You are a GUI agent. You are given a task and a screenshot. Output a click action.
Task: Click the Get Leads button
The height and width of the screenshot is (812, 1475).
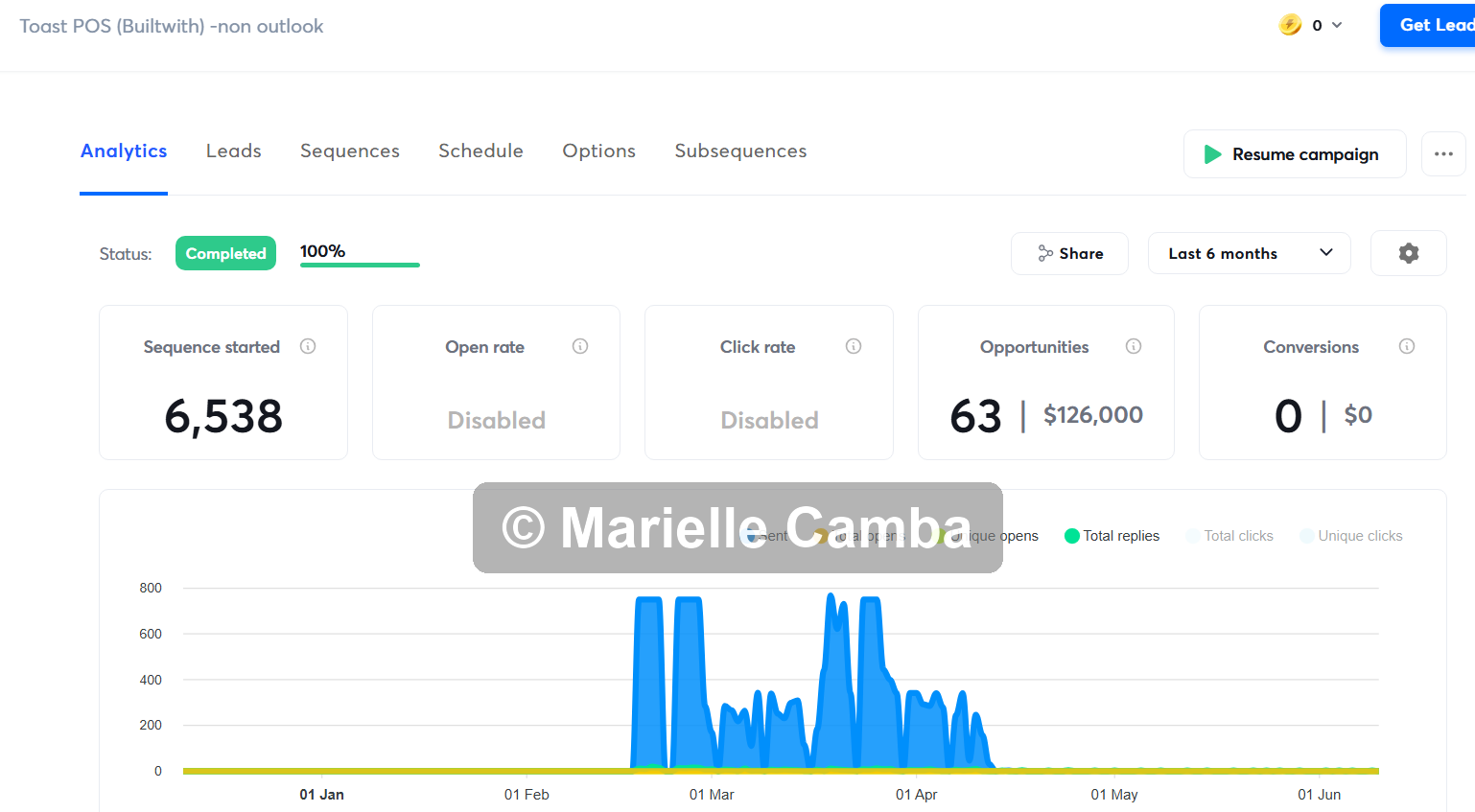pos(1429,25)
